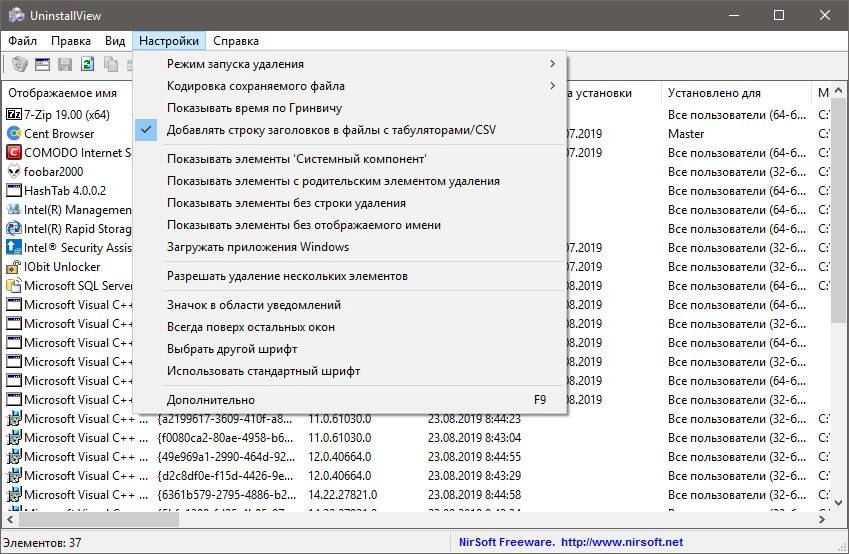Open the Вид menu
Image resolution: width=849 pixels, height=554 pixels.
point(115,41)
